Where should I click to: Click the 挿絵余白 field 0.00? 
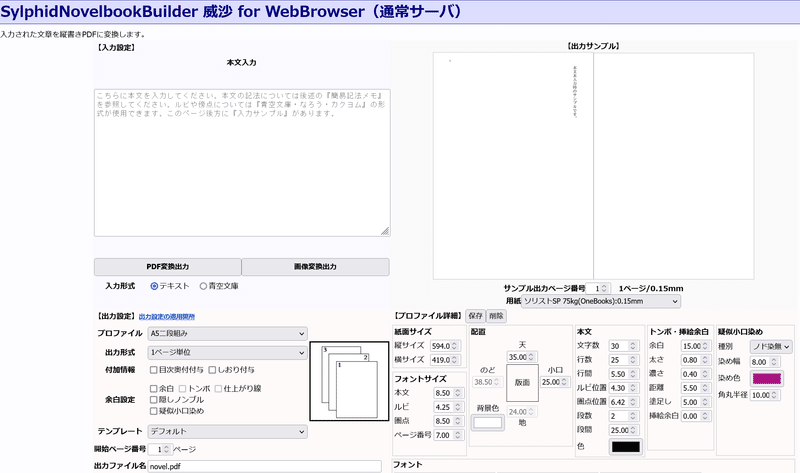tap(696, 416)
